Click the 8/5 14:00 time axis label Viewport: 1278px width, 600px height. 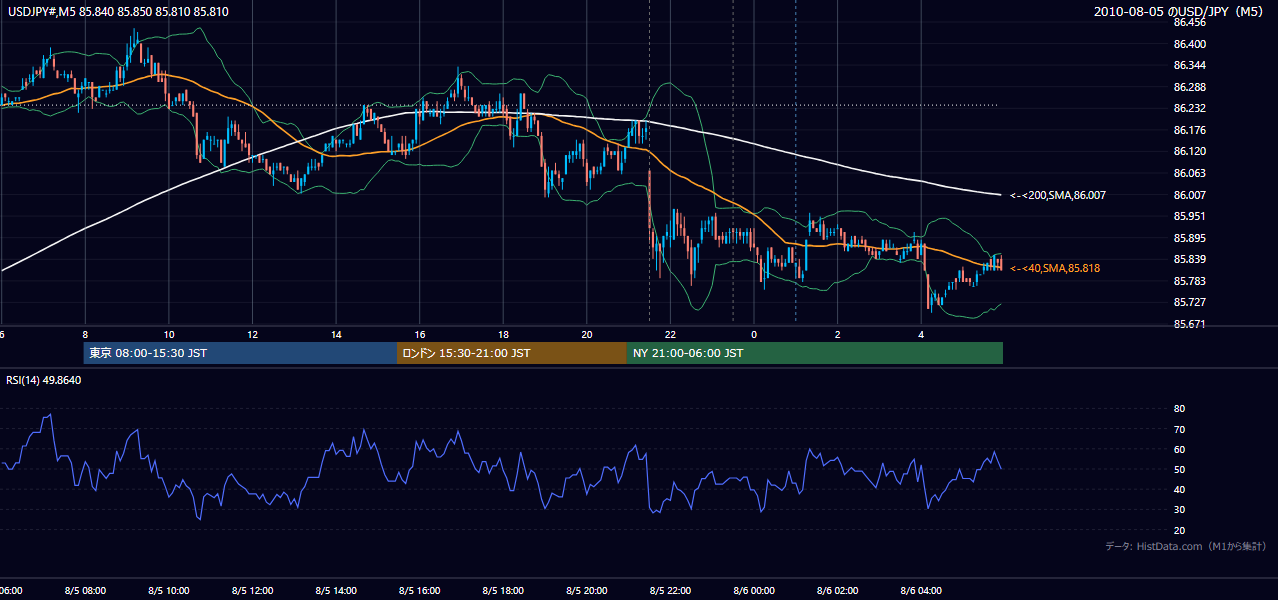pyautogui.click(x=336, y=591)
